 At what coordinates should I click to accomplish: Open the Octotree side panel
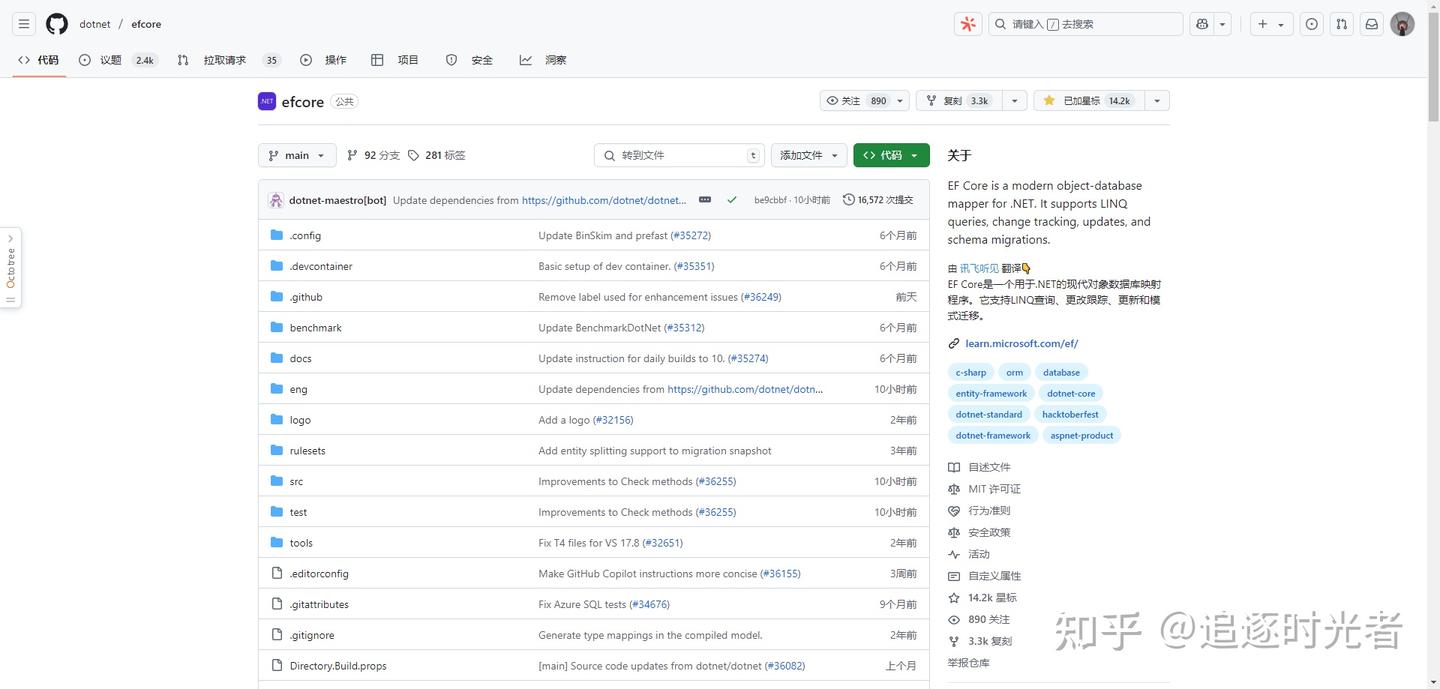tap(11, 268)
